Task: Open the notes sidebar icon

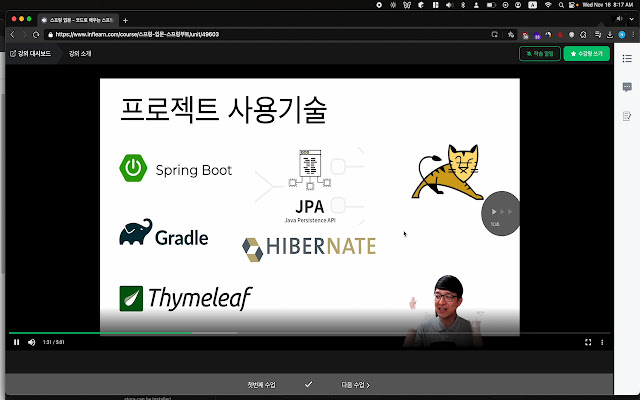Action: point(627,116)
